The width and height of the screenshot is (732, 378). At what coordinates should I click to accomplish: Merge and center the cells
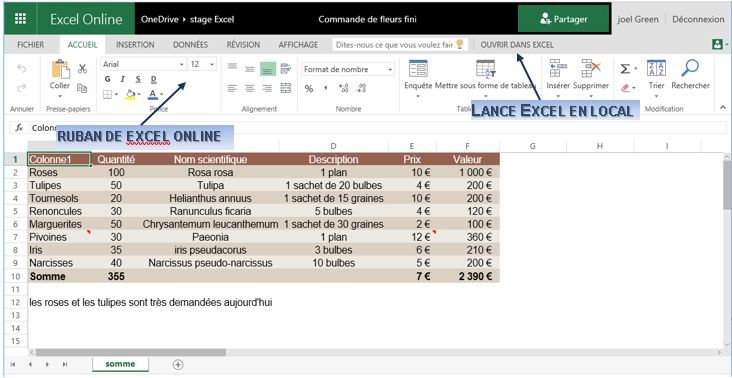pyautogui.click(x=285, y=88)
